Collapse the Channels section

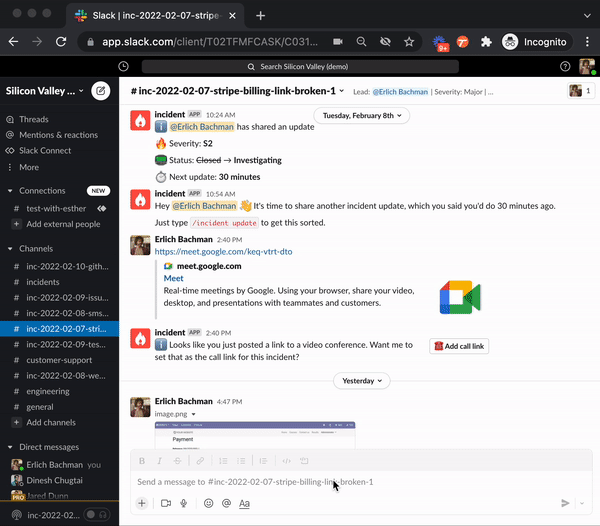(x=10, y=249)
